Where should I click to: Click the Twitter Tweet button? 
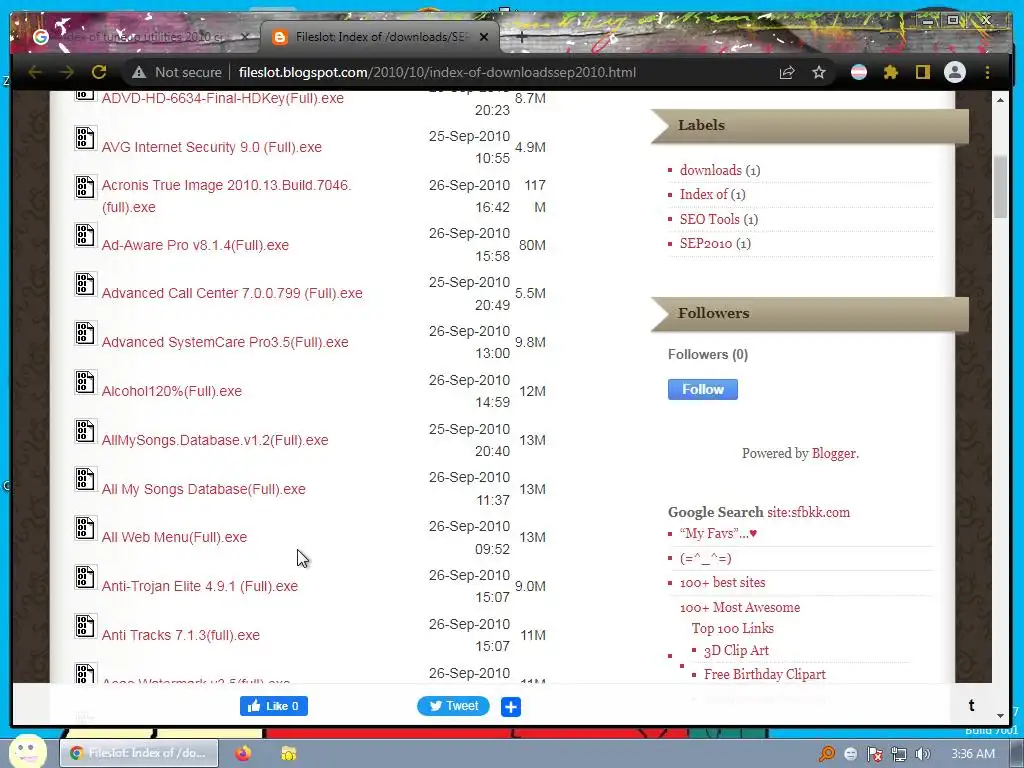[x=453, y=706]
